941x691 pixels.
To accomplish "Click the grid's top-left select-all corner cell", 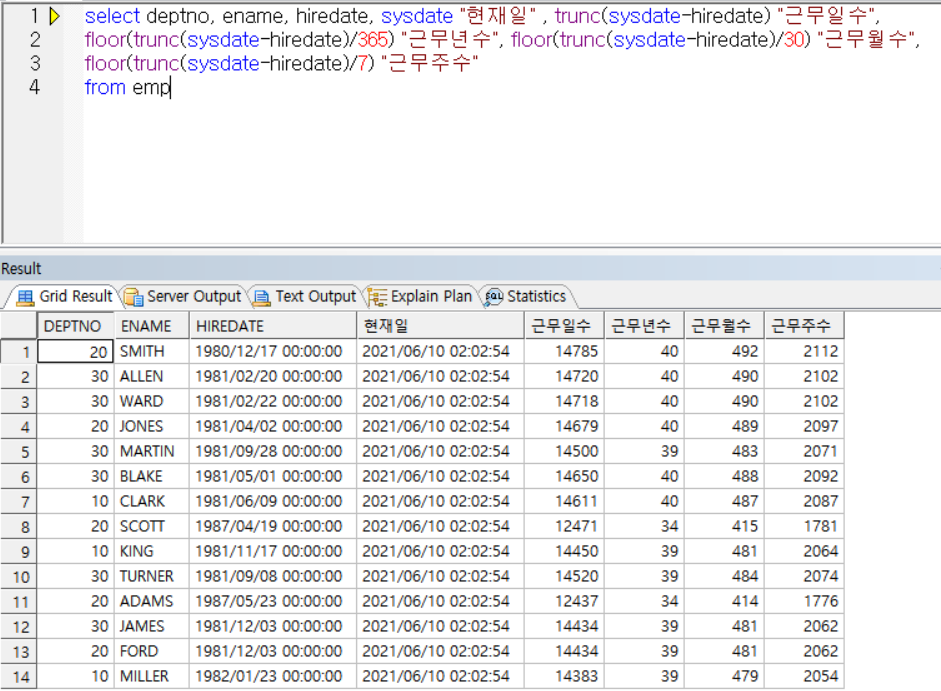I will [19, 326].
